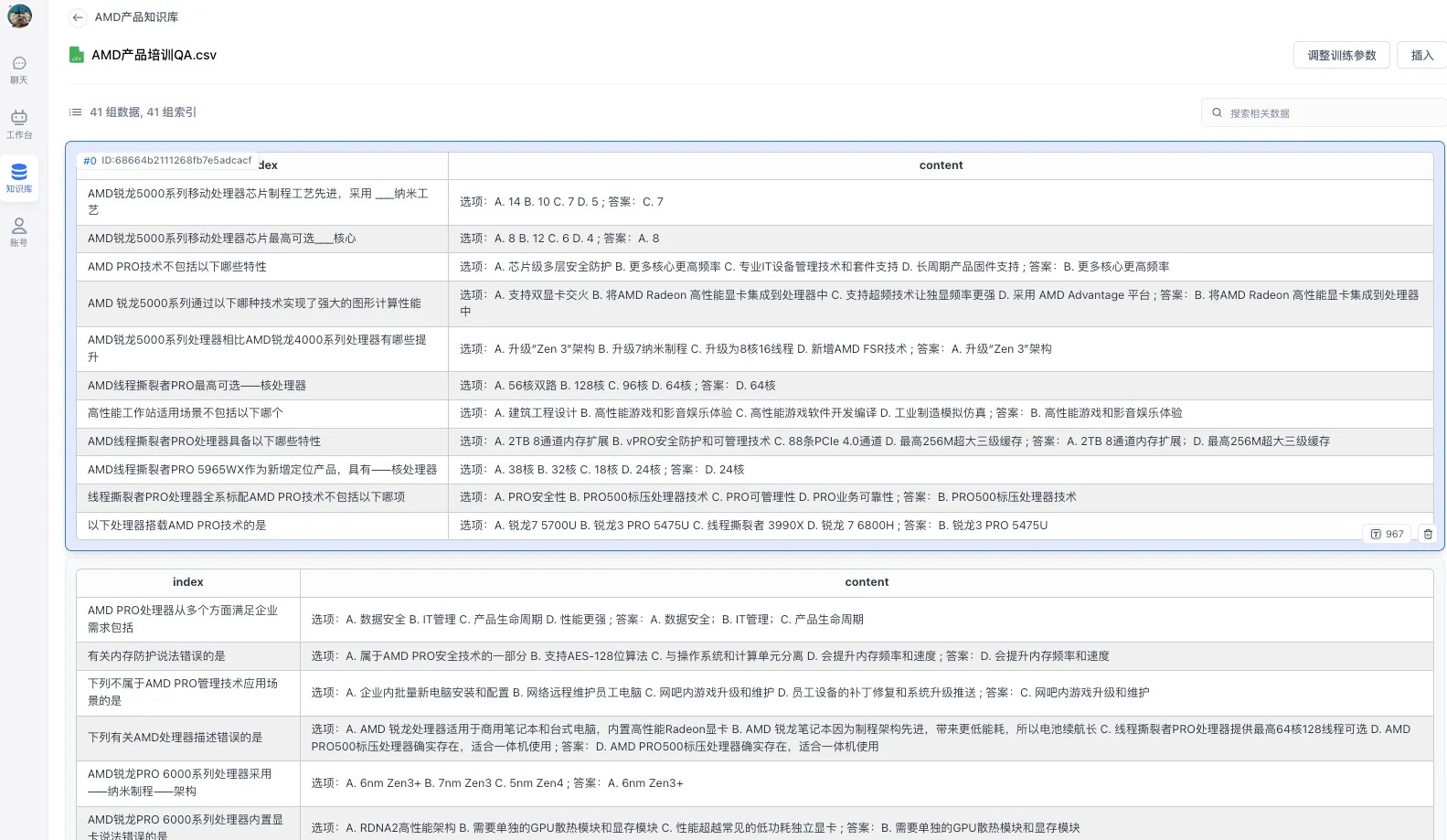The image size is (1447, 840).
Task: Click the AMD产品培训QA.csv file title
Action: point(154,55)
